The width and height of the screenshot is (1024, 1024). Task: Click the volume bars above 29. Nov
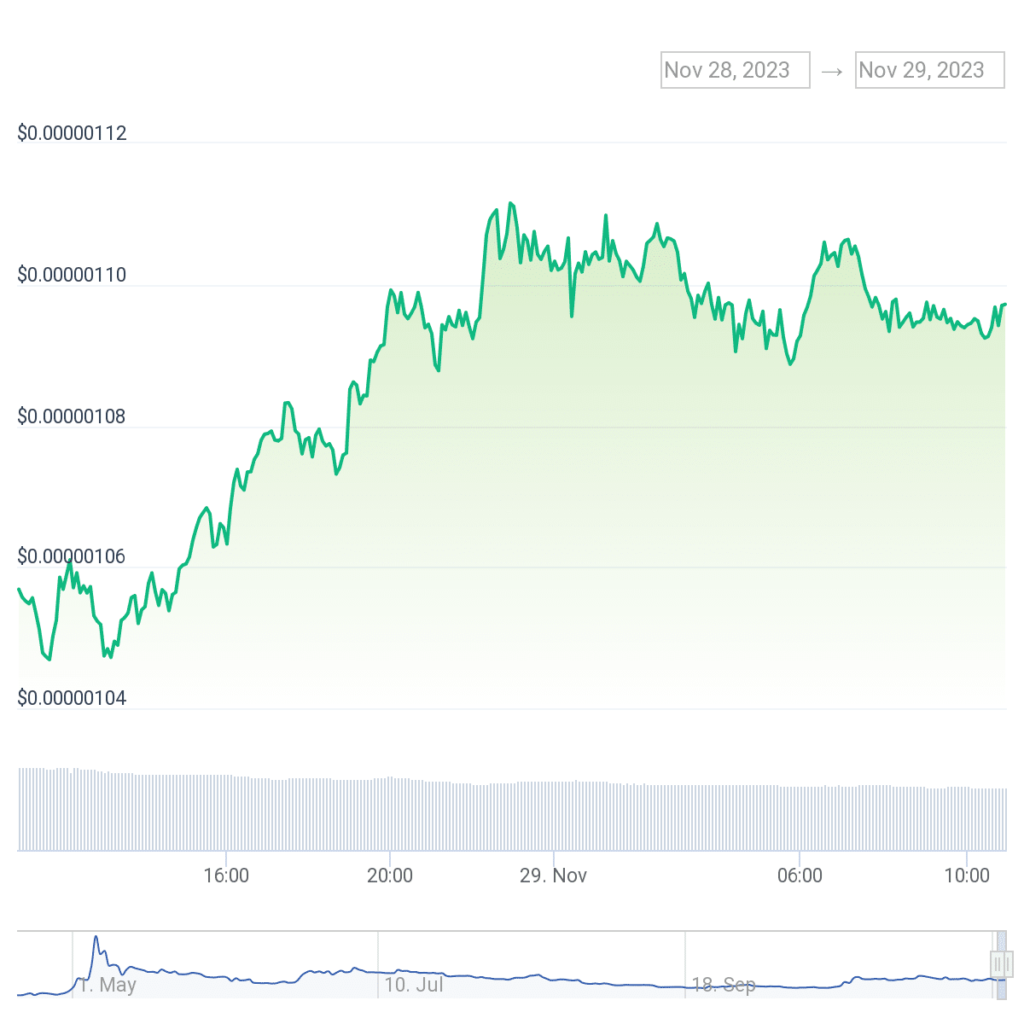(553, 816)
